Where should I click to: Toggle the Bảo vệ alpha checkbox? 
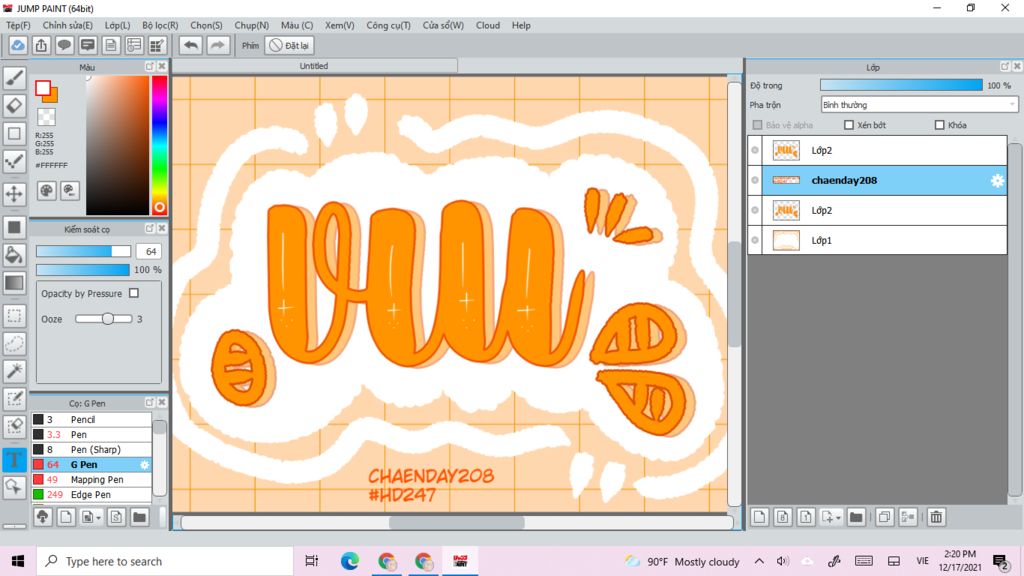pos(758,125)
